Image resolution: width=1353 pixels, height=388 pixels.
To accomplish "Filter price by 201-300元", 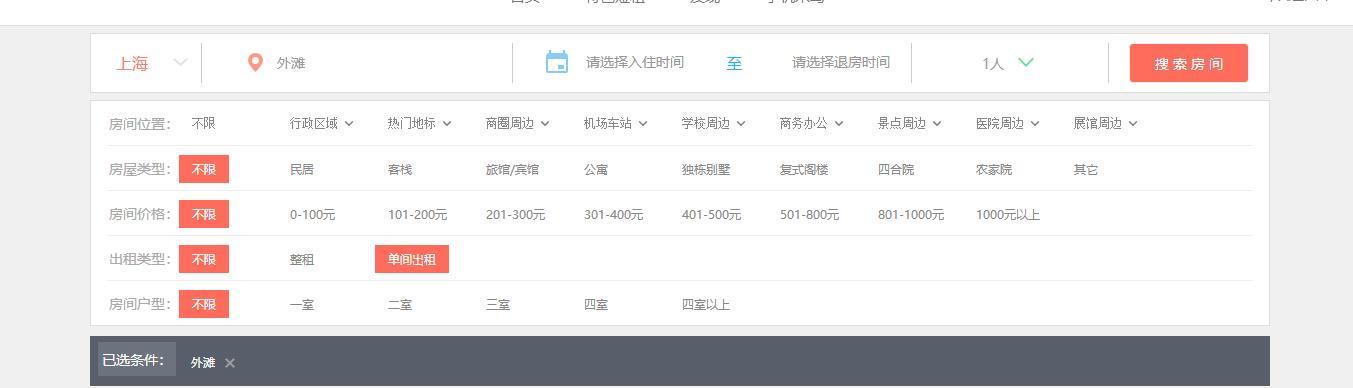I will tap(516, 215).
